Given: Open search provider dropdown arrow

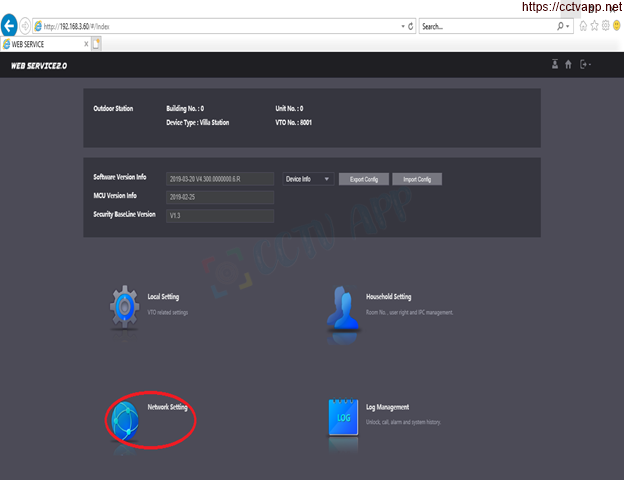Looking at the screenshot, I should (x=569, y=26).
